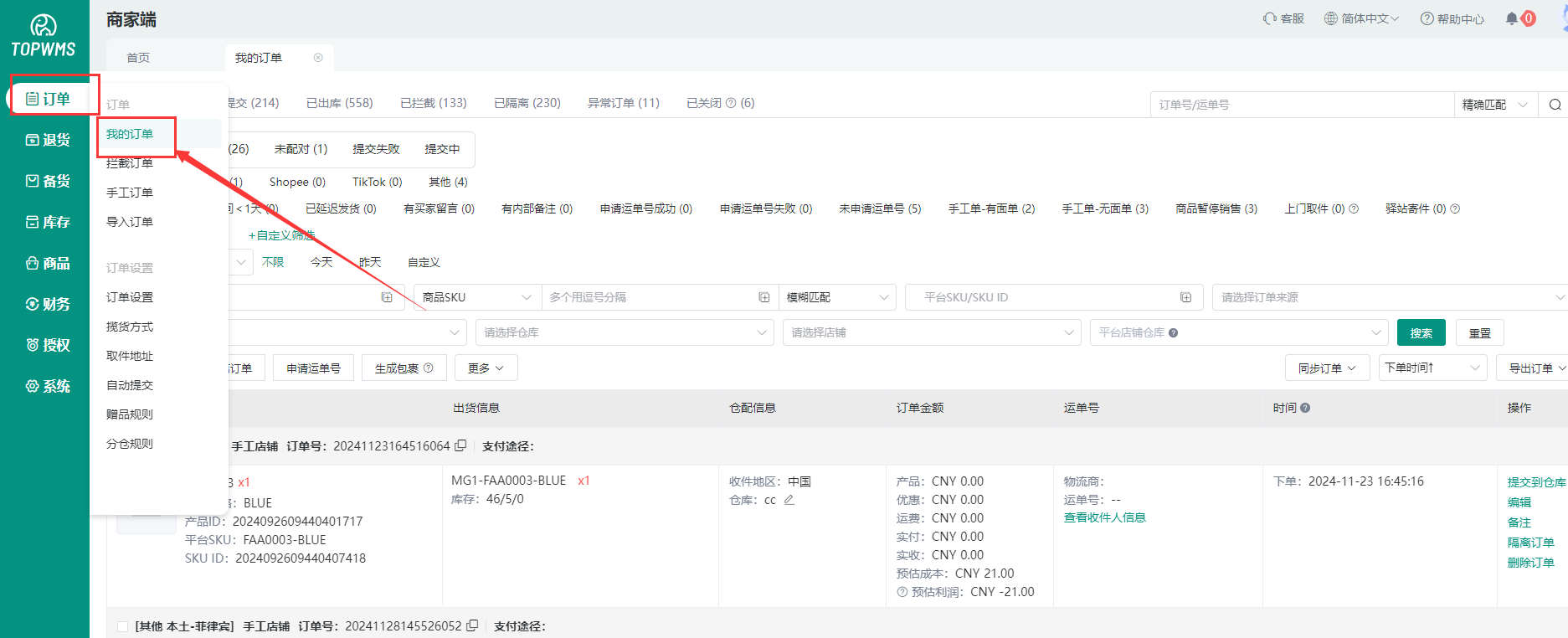The image size is (1568, 638).
Task: Open 请选择订单来源 dropdown
Action: tap(1390, 297)
